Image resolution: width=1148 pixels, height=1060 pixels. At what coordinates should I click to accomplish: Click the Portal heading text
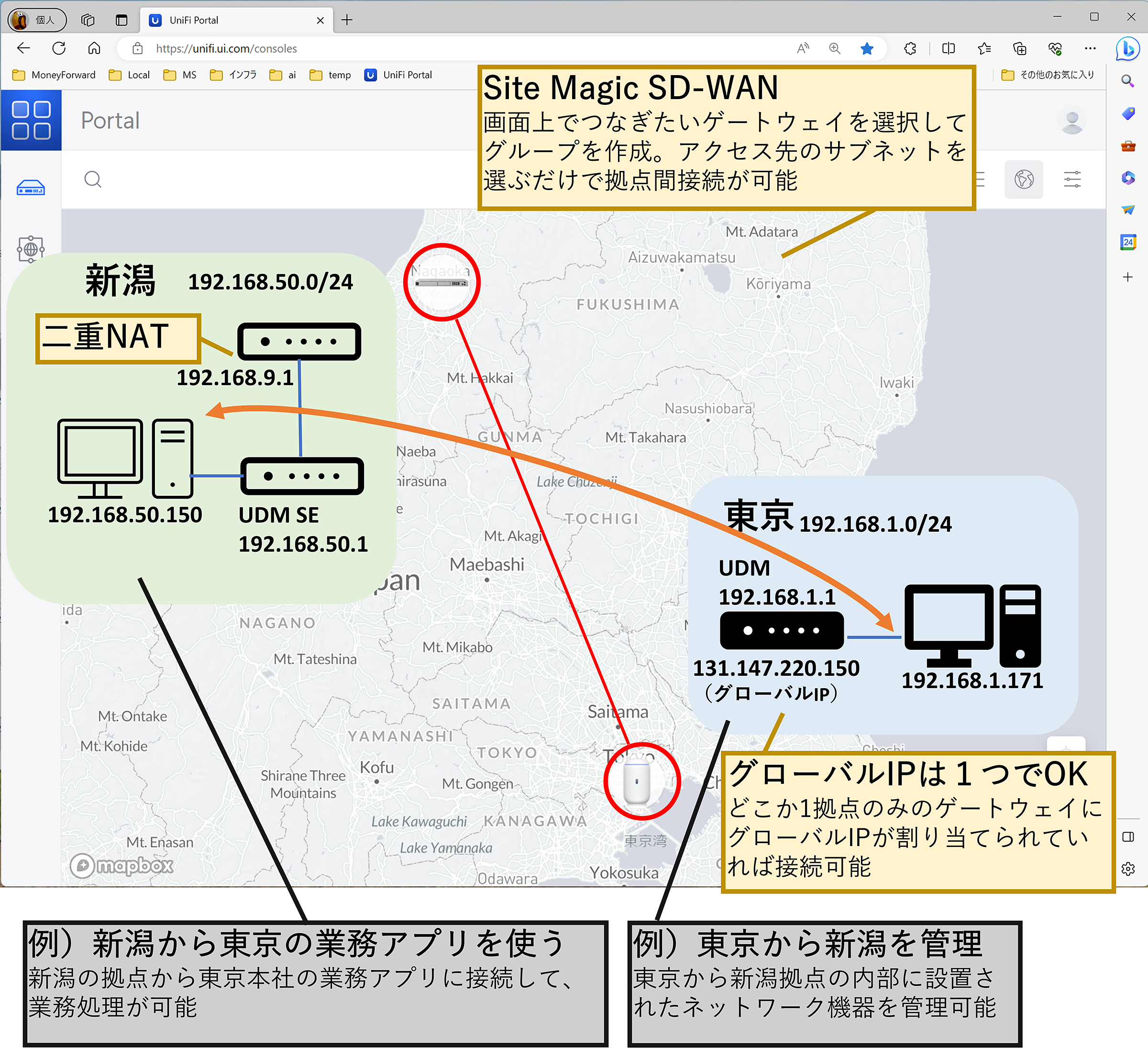pyautogui.click(x=110, y=121)
